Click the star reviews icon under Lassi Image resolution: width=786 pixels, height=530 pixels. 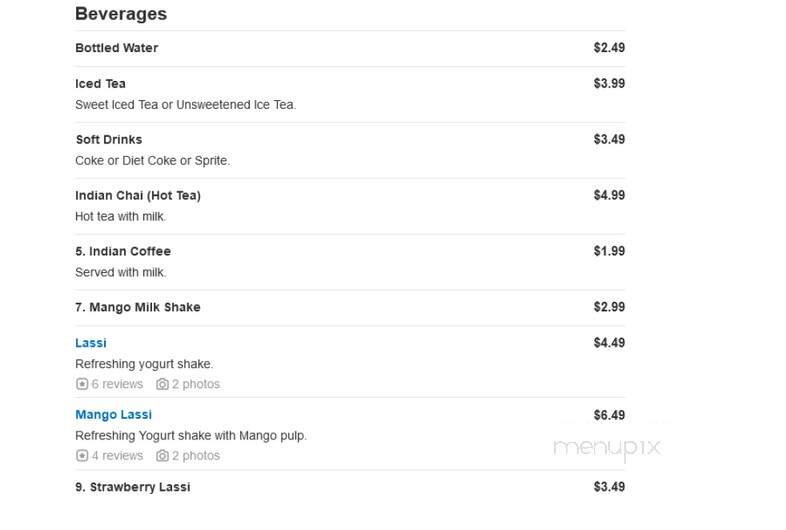coord(82,384)
